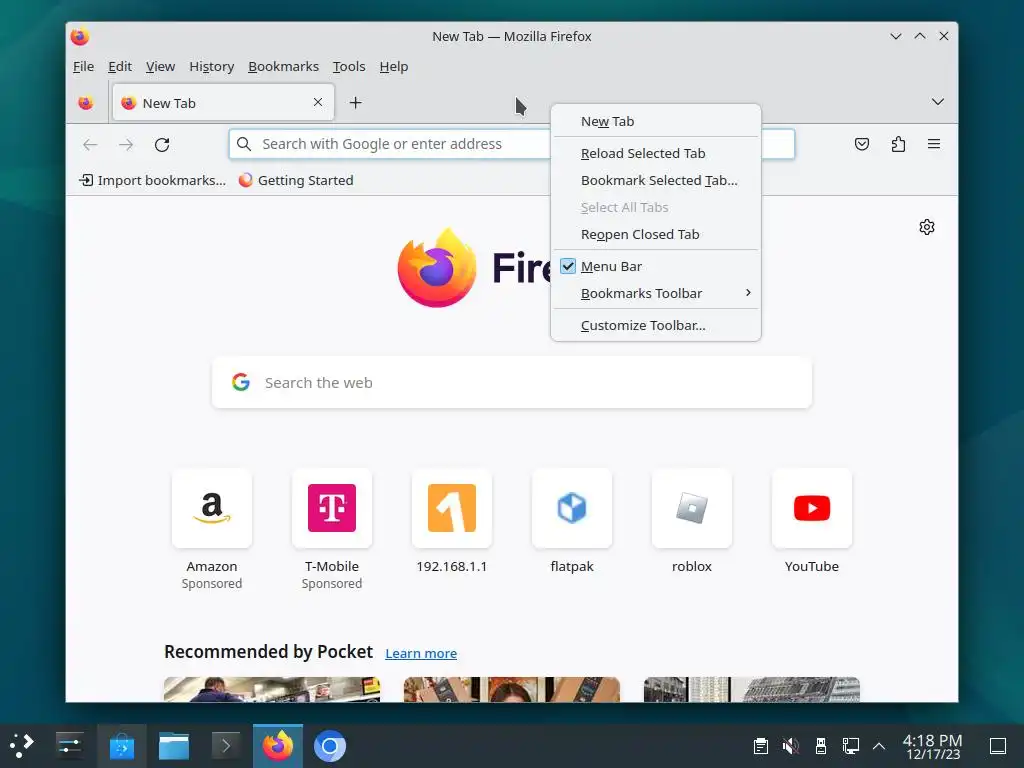Click the muted volume tray icon
The width and height of the screenshot is (1024, 768).
coord(791,746)
